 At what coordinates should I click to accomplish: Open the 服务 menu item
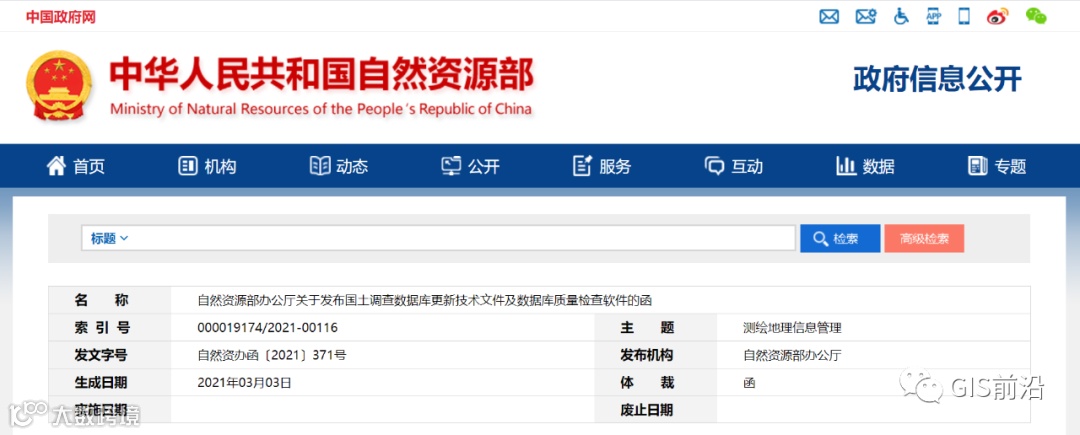click(615, 166)
